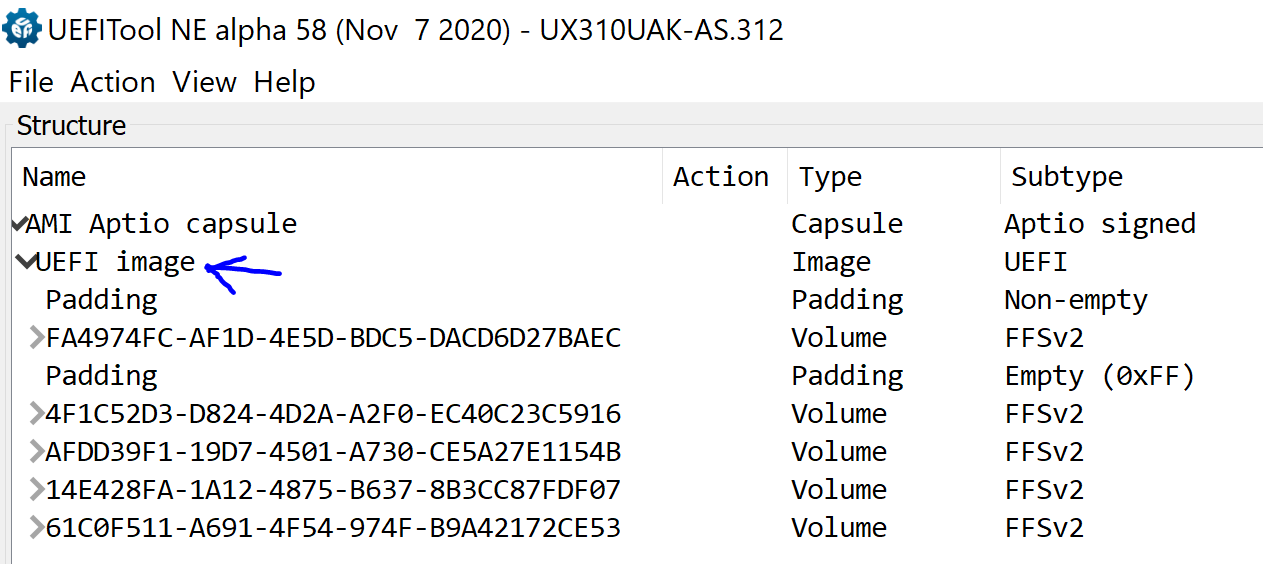Click the Action column header
This screenshot has height=564, width=1263.
[720, 177]
